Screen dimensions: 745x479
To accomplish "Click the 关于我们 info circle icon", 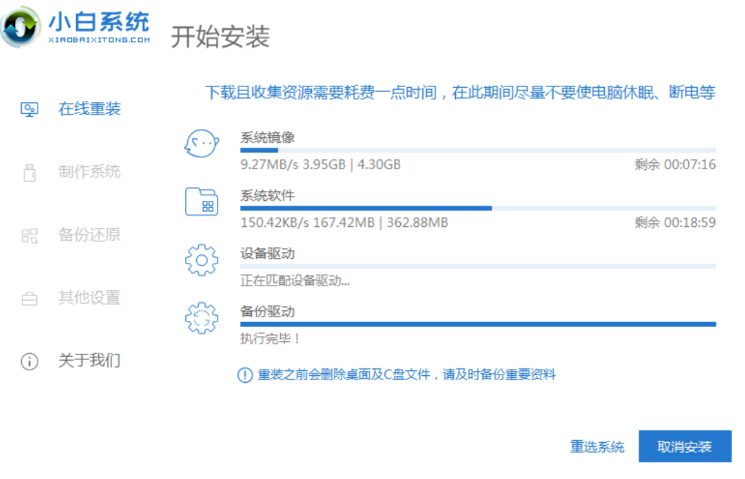I will click(x=30, y=360).
